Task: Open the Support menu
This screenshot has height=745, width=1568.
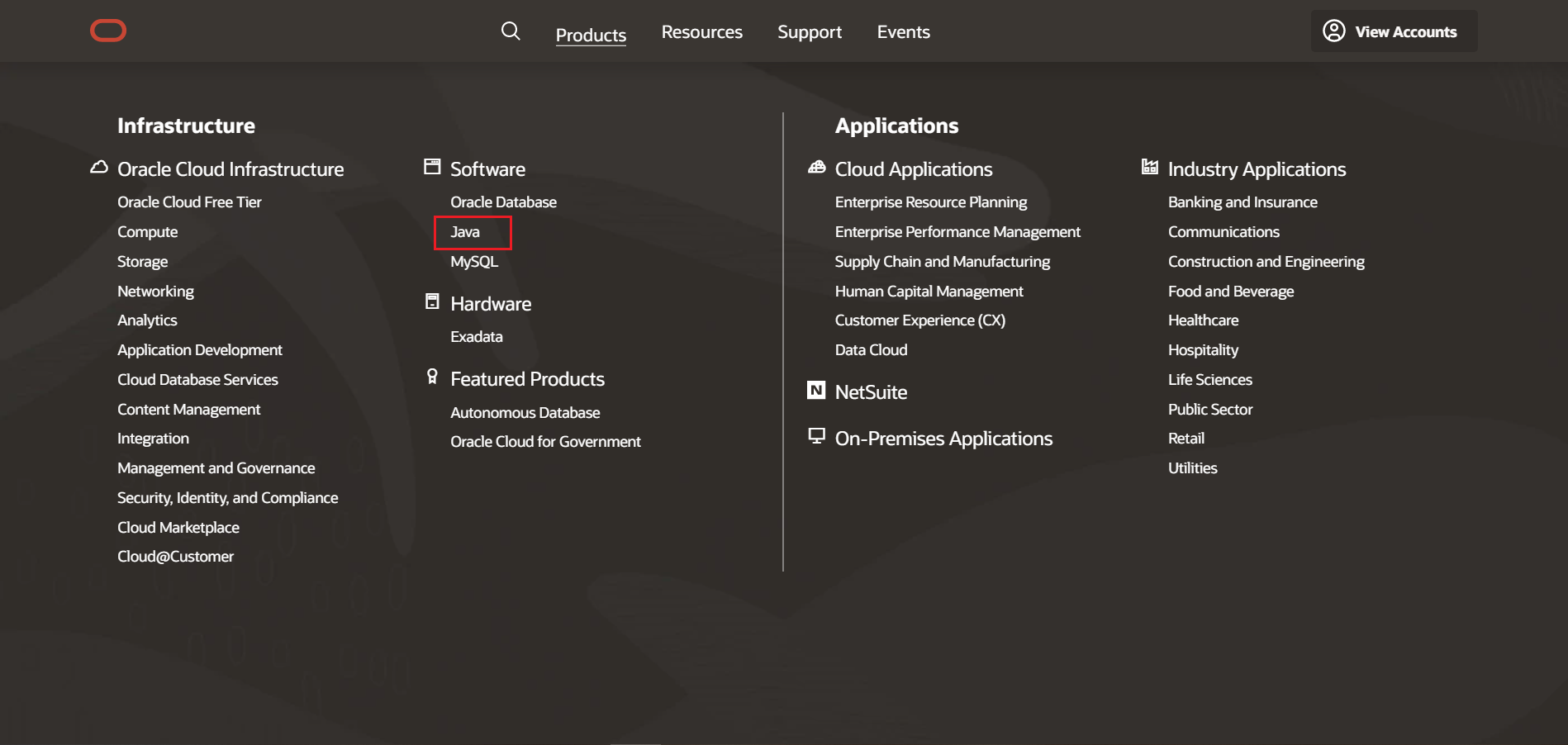Action: tap(810, 31)
